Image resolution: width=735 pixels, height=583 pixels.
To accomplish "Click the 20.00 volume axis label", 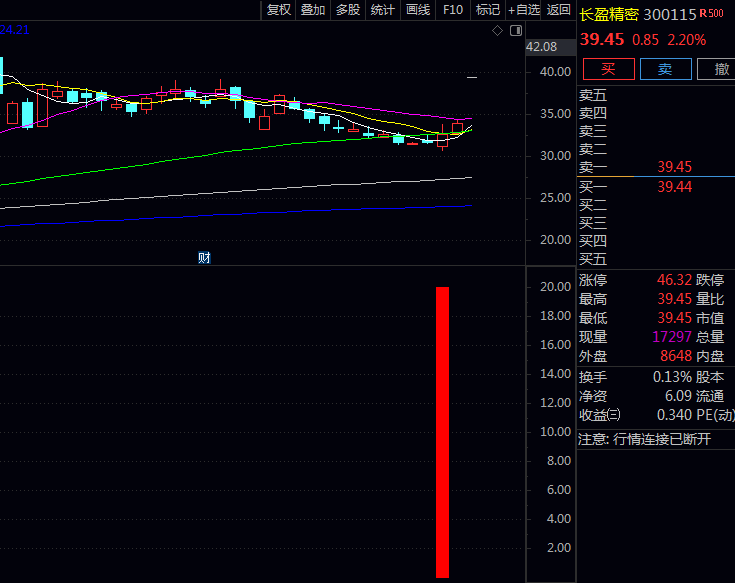I will tap(555, 287).
